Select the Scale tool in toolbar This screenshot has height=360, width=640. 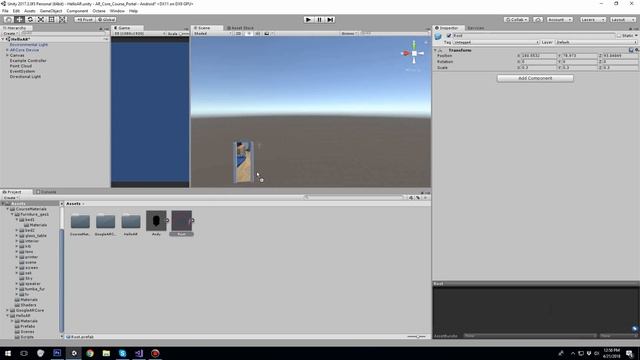tap(41, 20)
